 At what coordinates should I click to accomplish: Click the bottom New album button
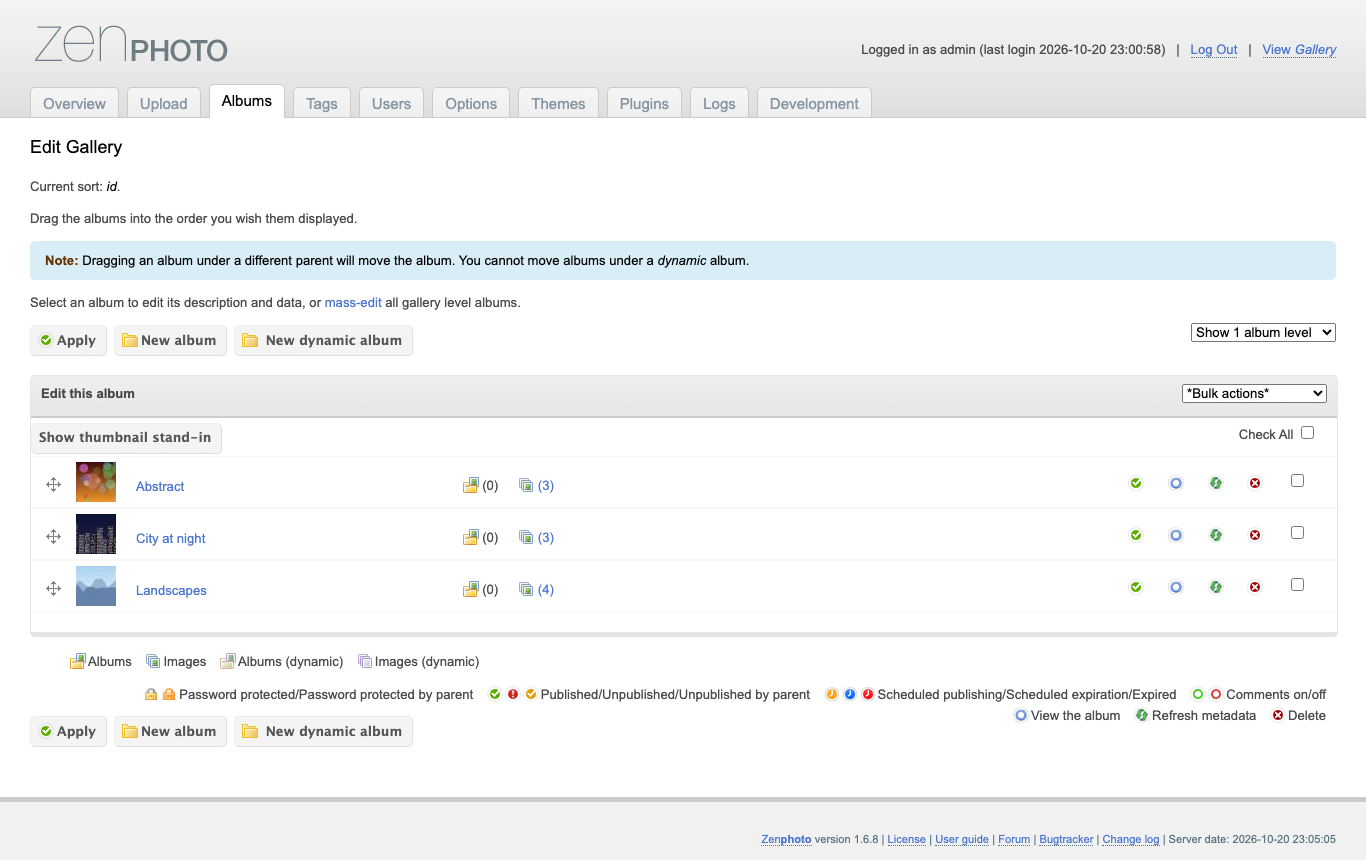(170, 731)
